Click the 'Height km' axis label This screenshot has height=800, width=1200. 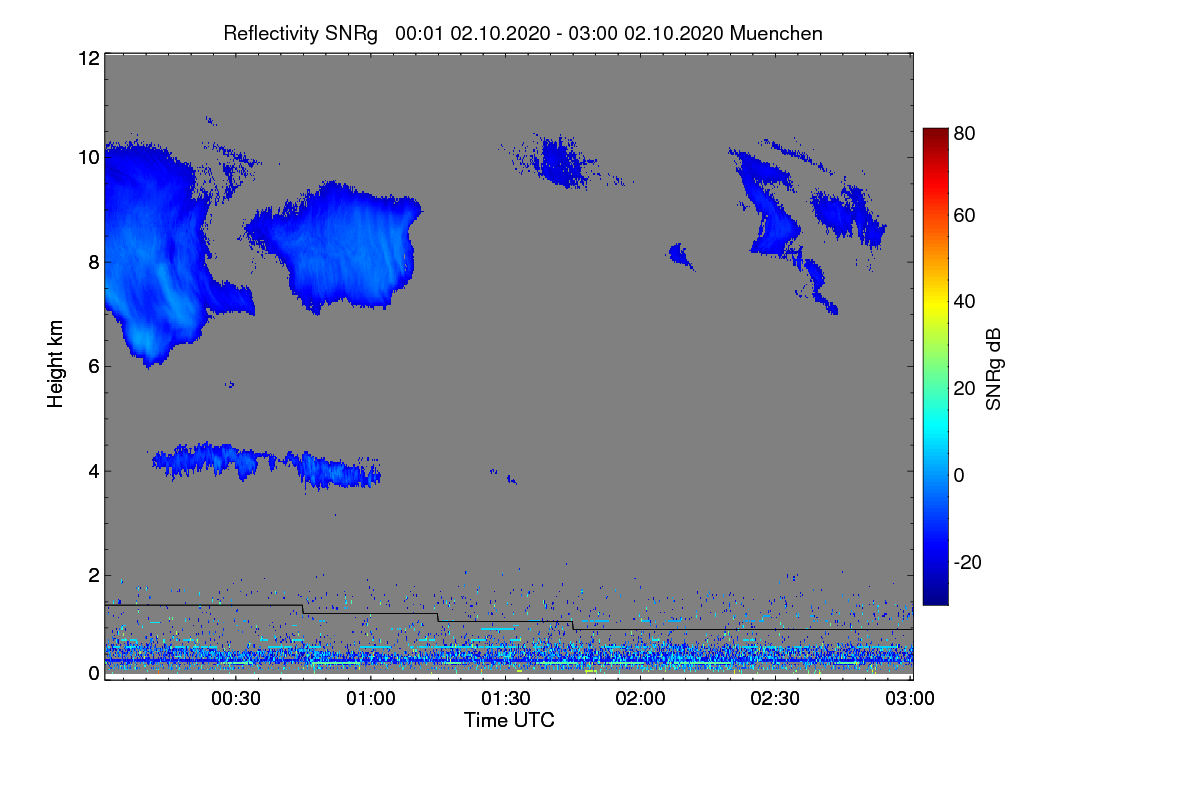pyautogui.click(x=56, y=363)
